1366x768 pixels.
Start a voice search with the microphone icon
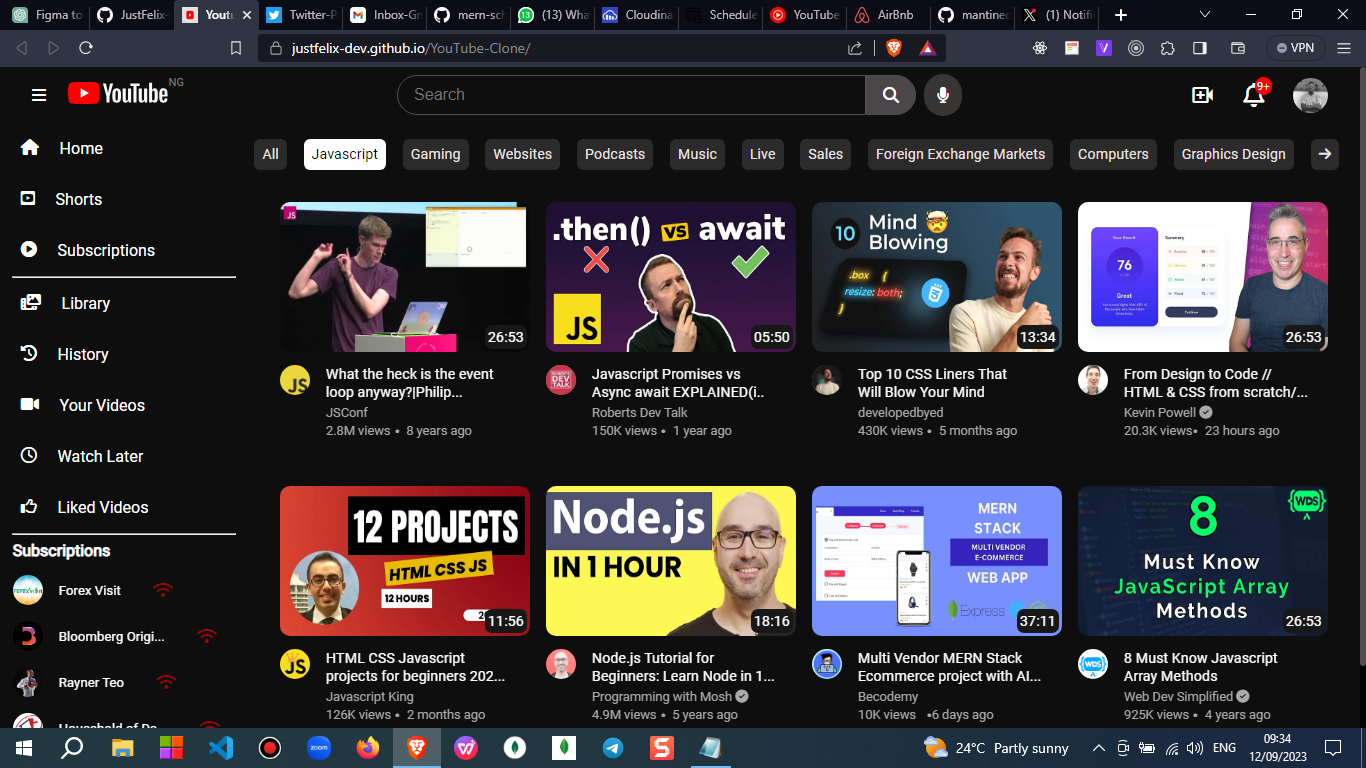click(941, 94)
